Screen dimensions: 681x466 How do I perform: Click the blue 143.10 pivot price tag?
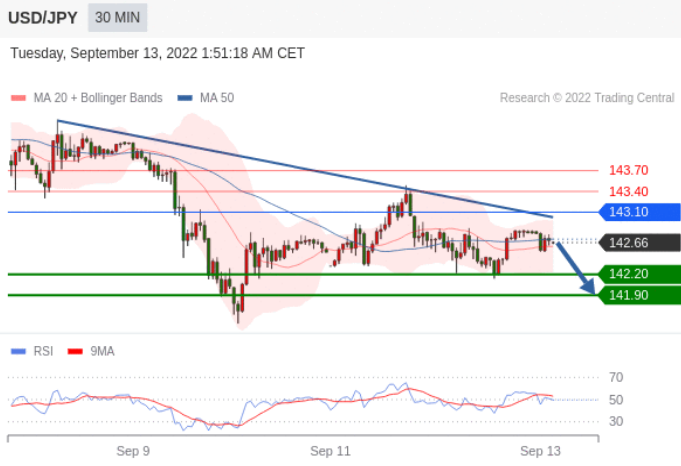(x=640, y=212)
